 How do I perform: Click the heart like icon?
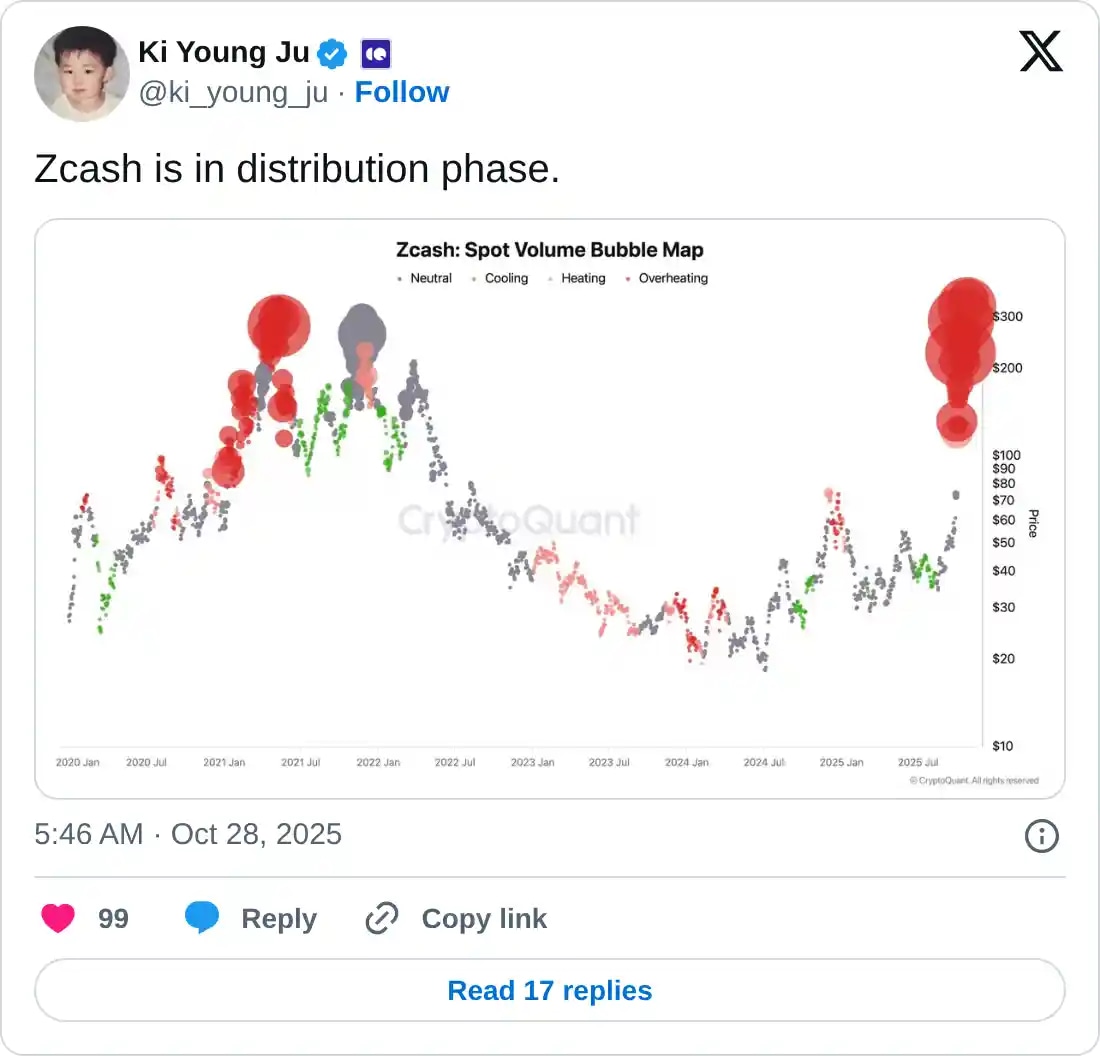(58, 918)
